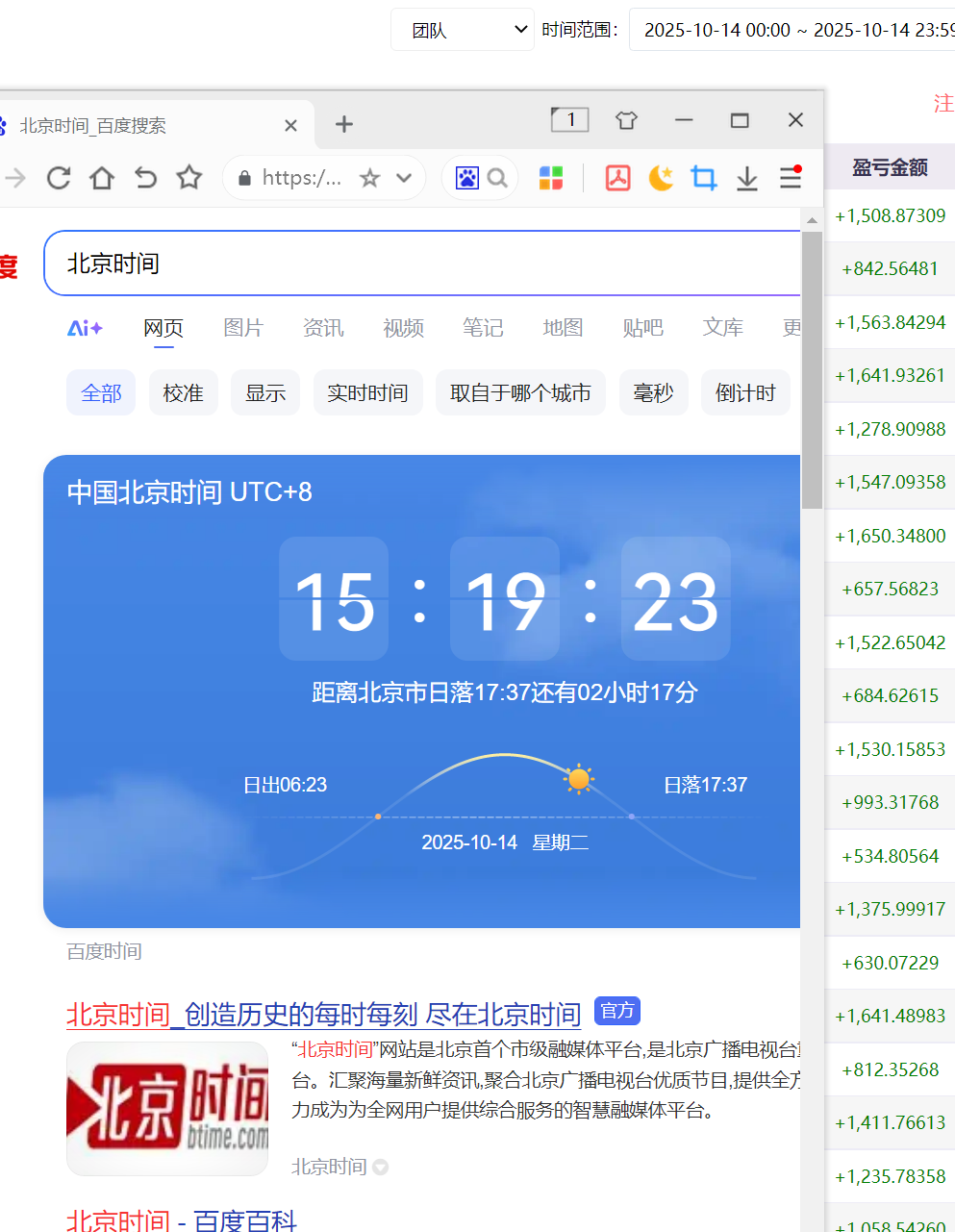The image size is (955, 1232).
Task: Switch to 资讯 tab
Action: click(x=323, y=328)
